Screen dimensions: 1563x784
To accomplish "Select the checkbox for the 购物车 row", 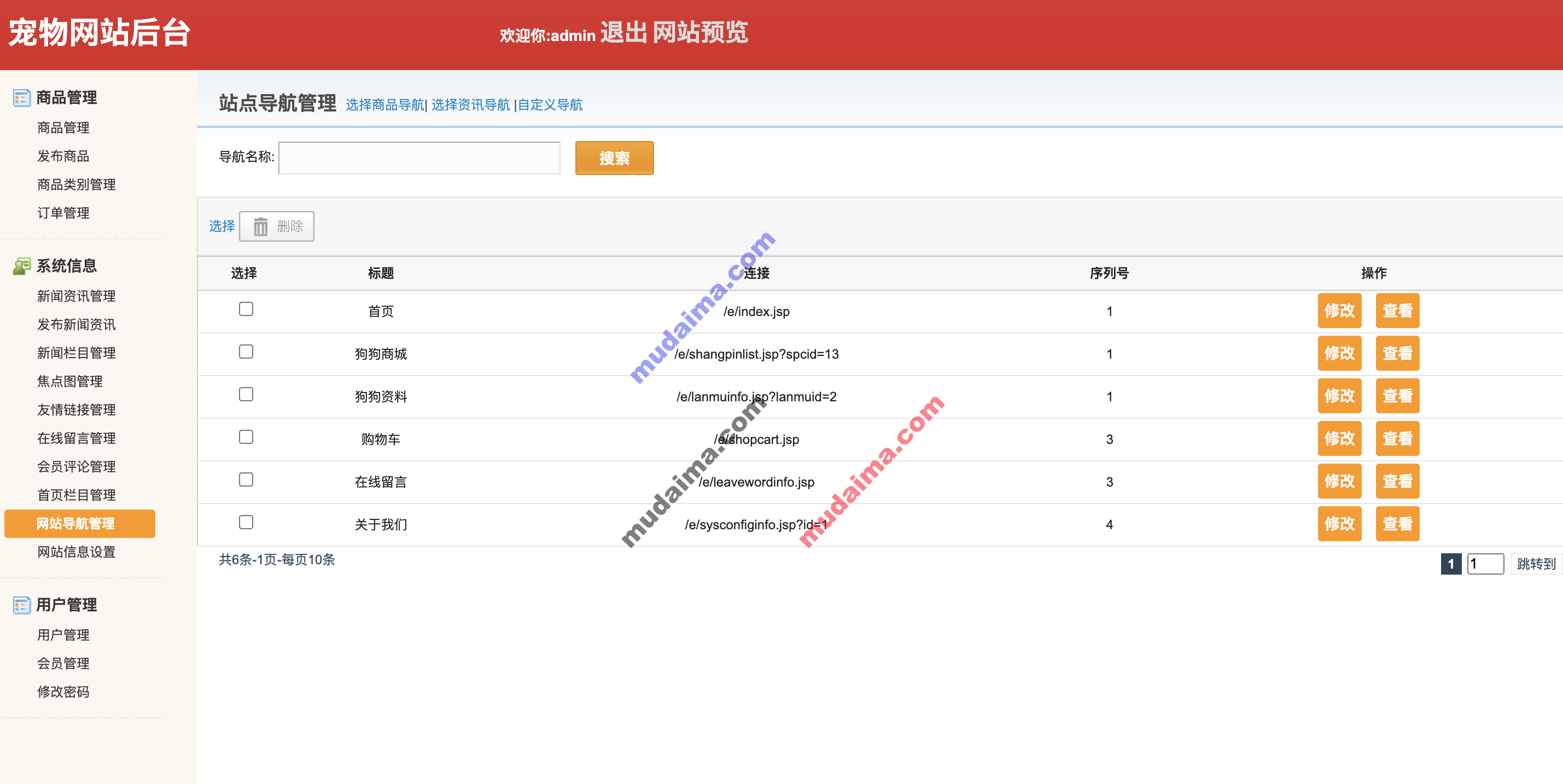I will (246, 437).
